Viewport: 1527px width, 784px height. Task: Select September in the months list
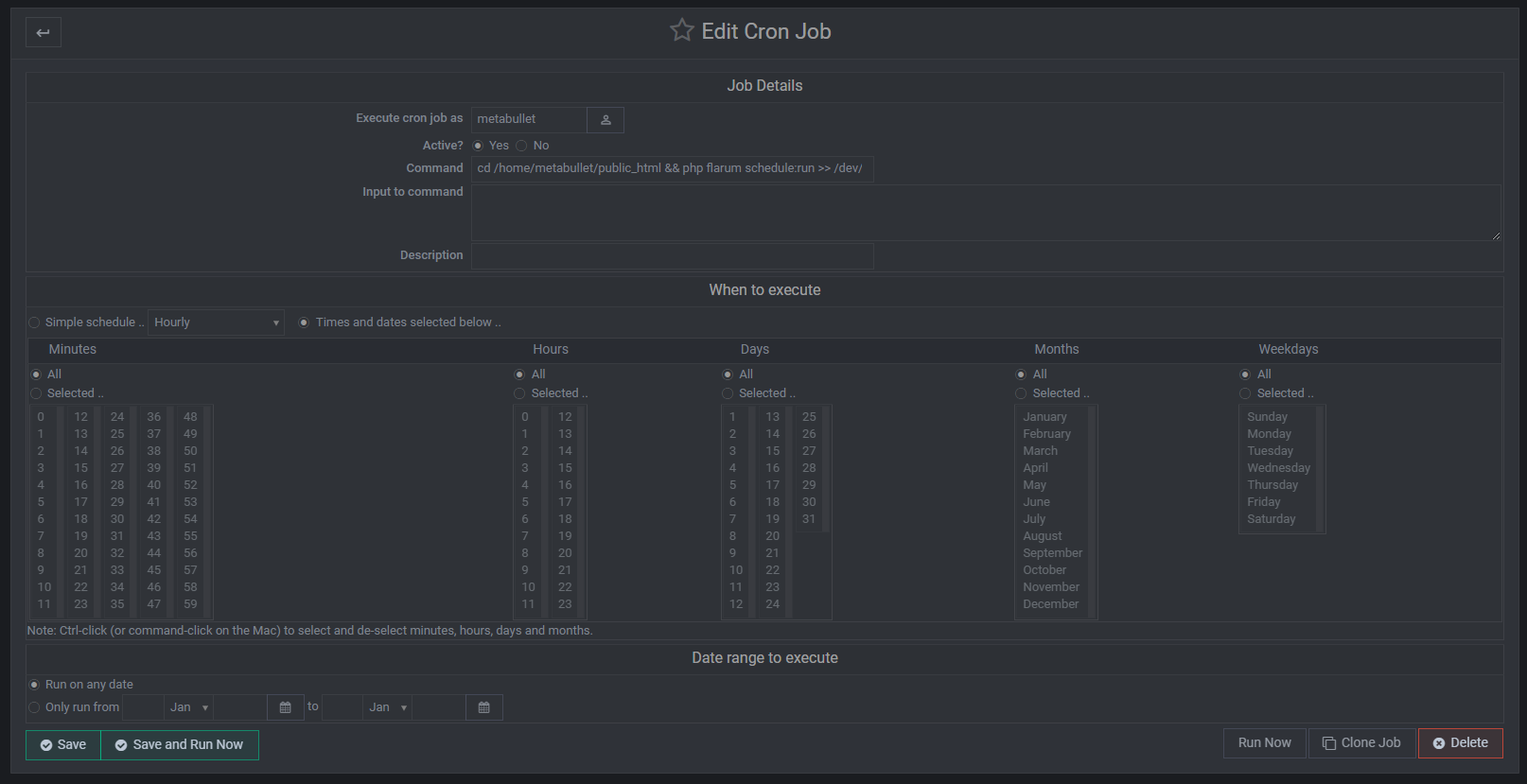(1052, 553)
